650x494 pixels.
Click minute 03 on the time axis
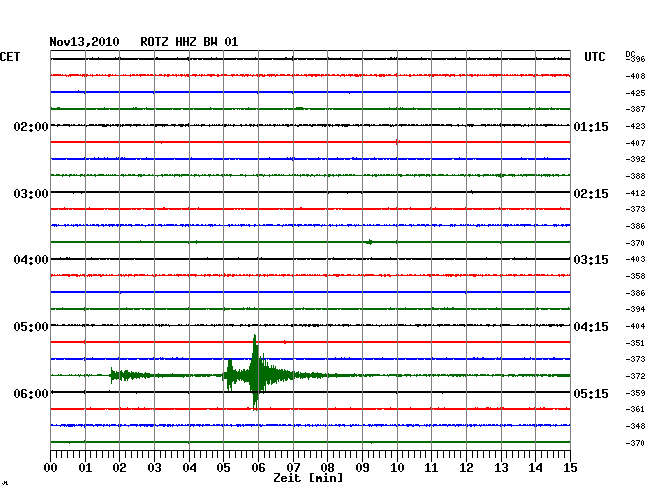[154, 468]
